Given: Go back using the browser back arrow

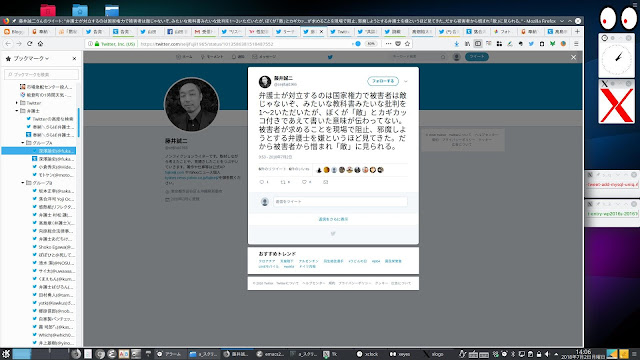Looking at the screenshot, I should (8, 44).
